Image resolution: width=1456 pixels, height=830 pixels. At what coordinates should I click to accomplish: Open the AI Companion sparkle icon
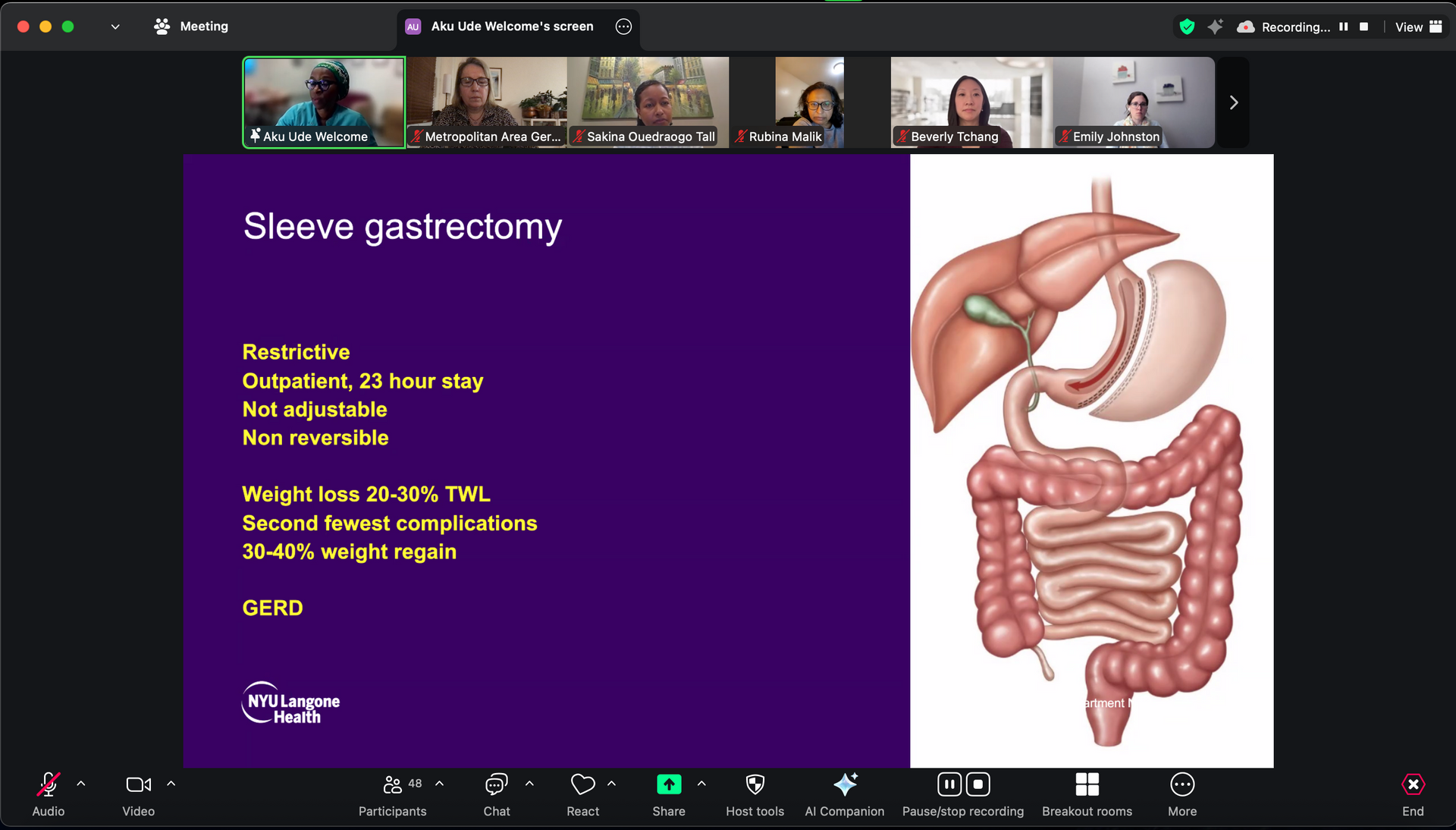pyautogui.click(x=845, y=785)
